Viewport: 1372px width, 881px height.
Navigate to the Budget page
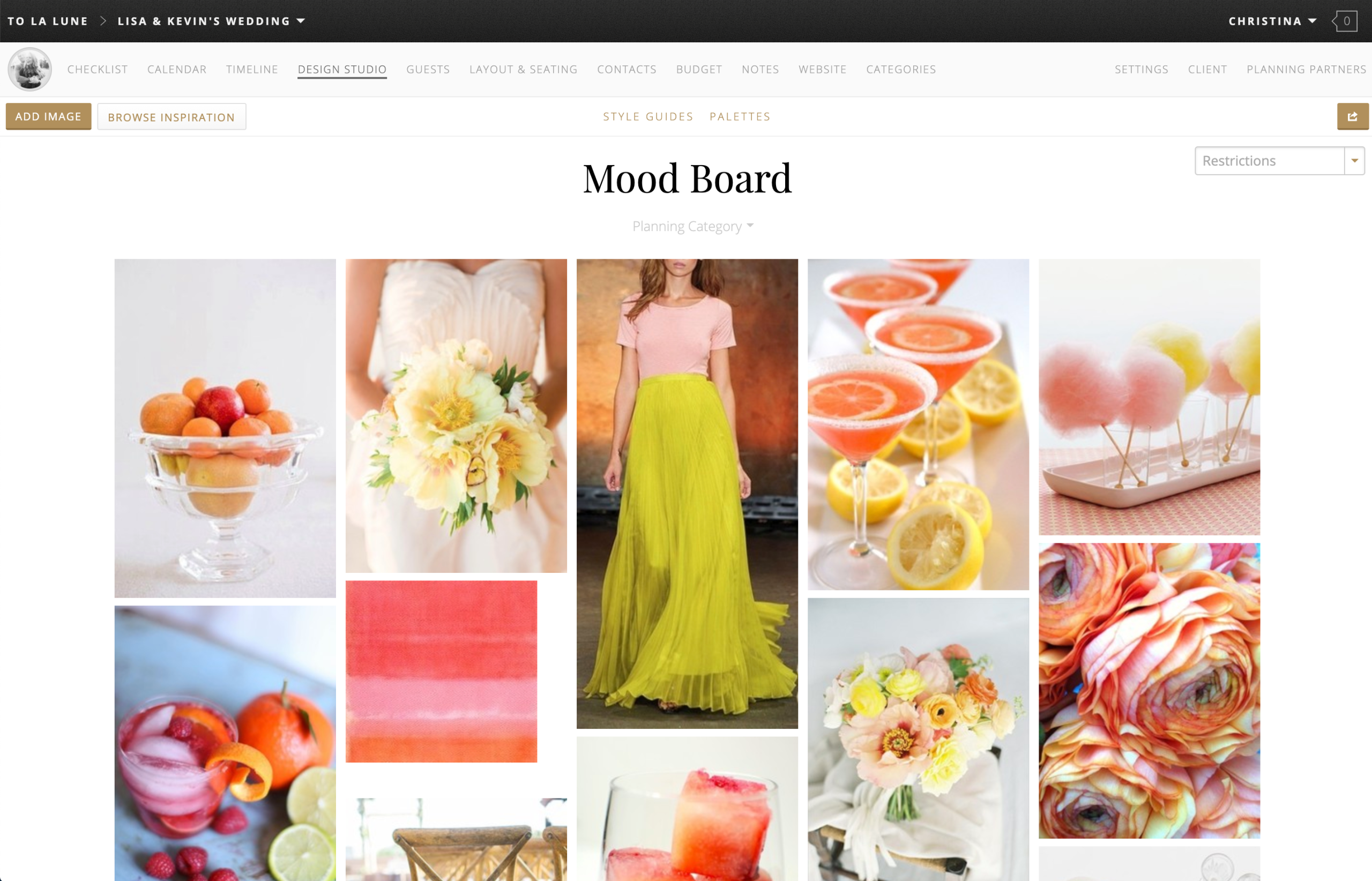[x=698, y=69]
